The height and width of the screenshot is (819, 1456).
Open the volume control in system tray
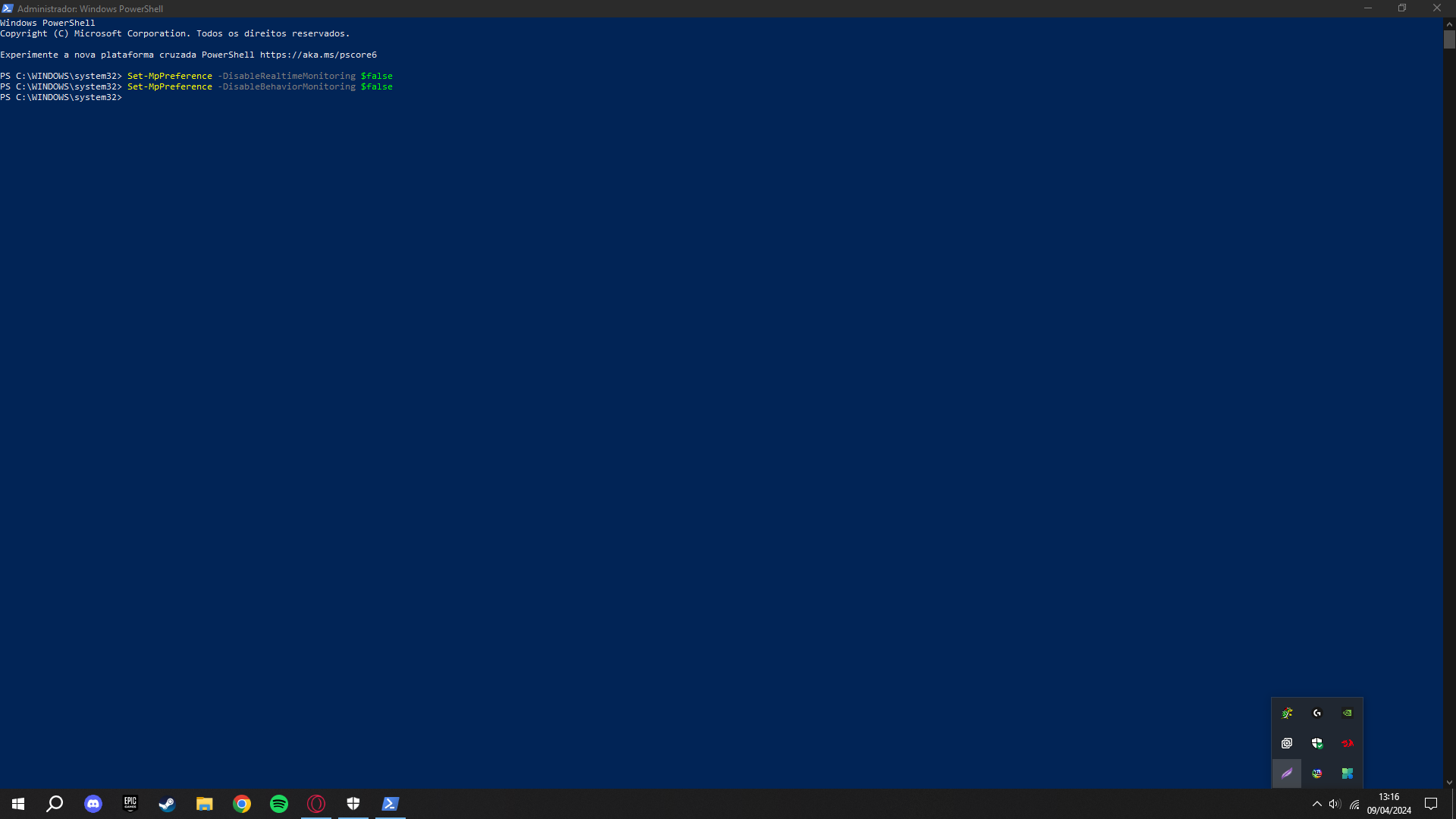1335,804
